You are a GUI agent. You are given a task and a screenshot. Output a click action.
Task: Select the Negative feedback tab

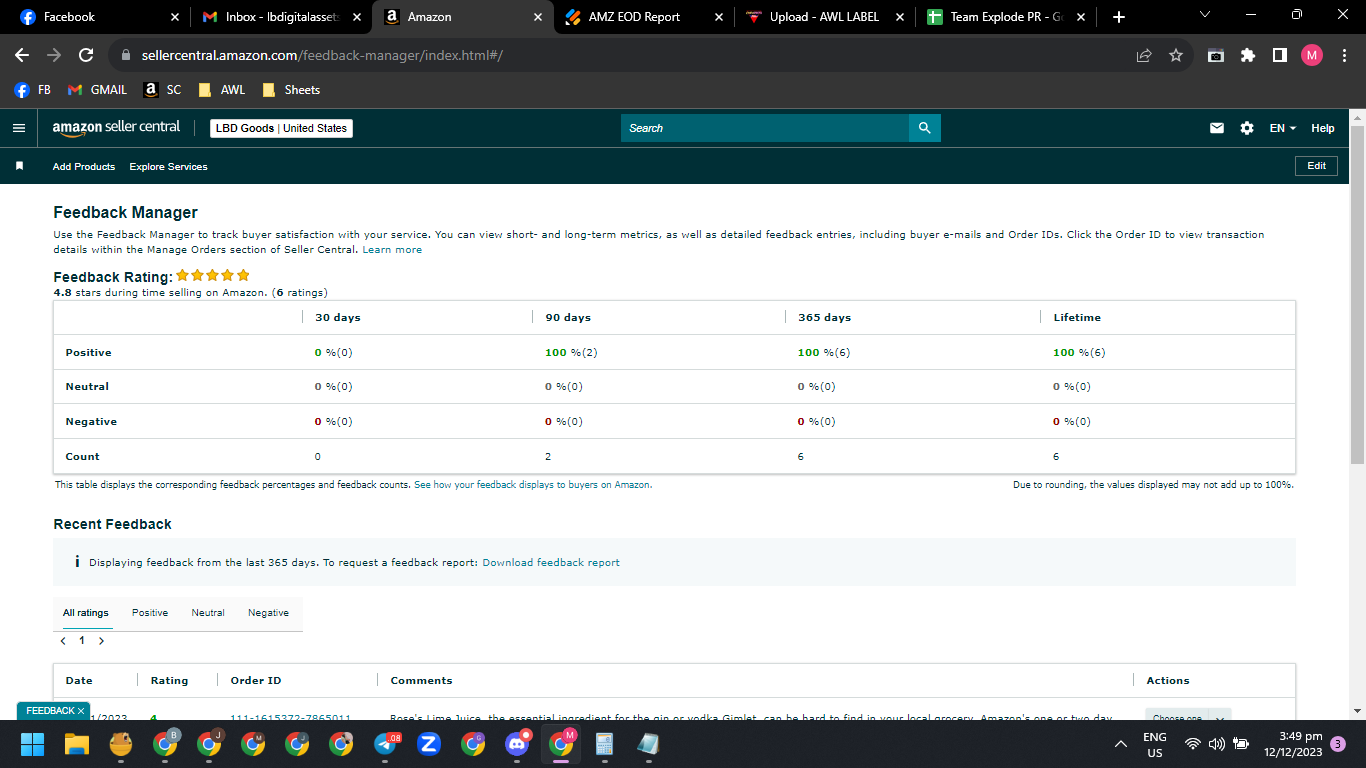(x=268, y=613)
